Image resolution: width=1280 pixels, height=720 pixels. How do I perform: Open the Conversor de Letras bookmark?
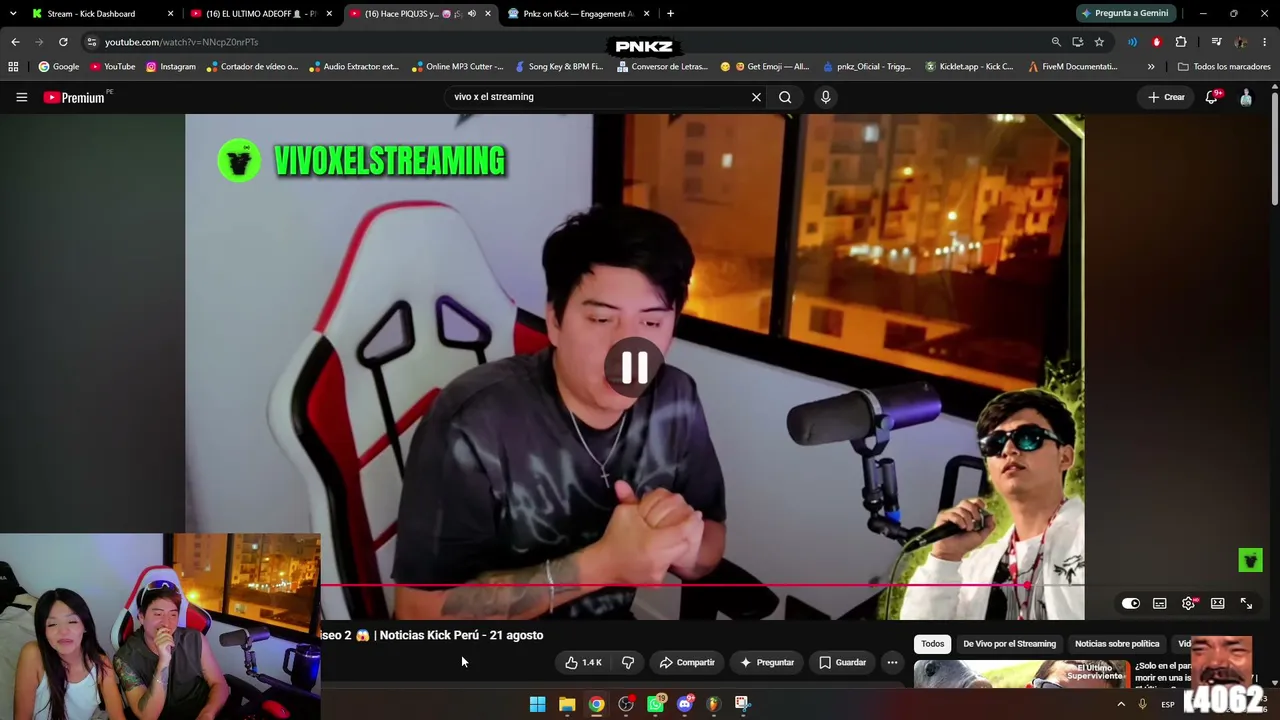663,67
